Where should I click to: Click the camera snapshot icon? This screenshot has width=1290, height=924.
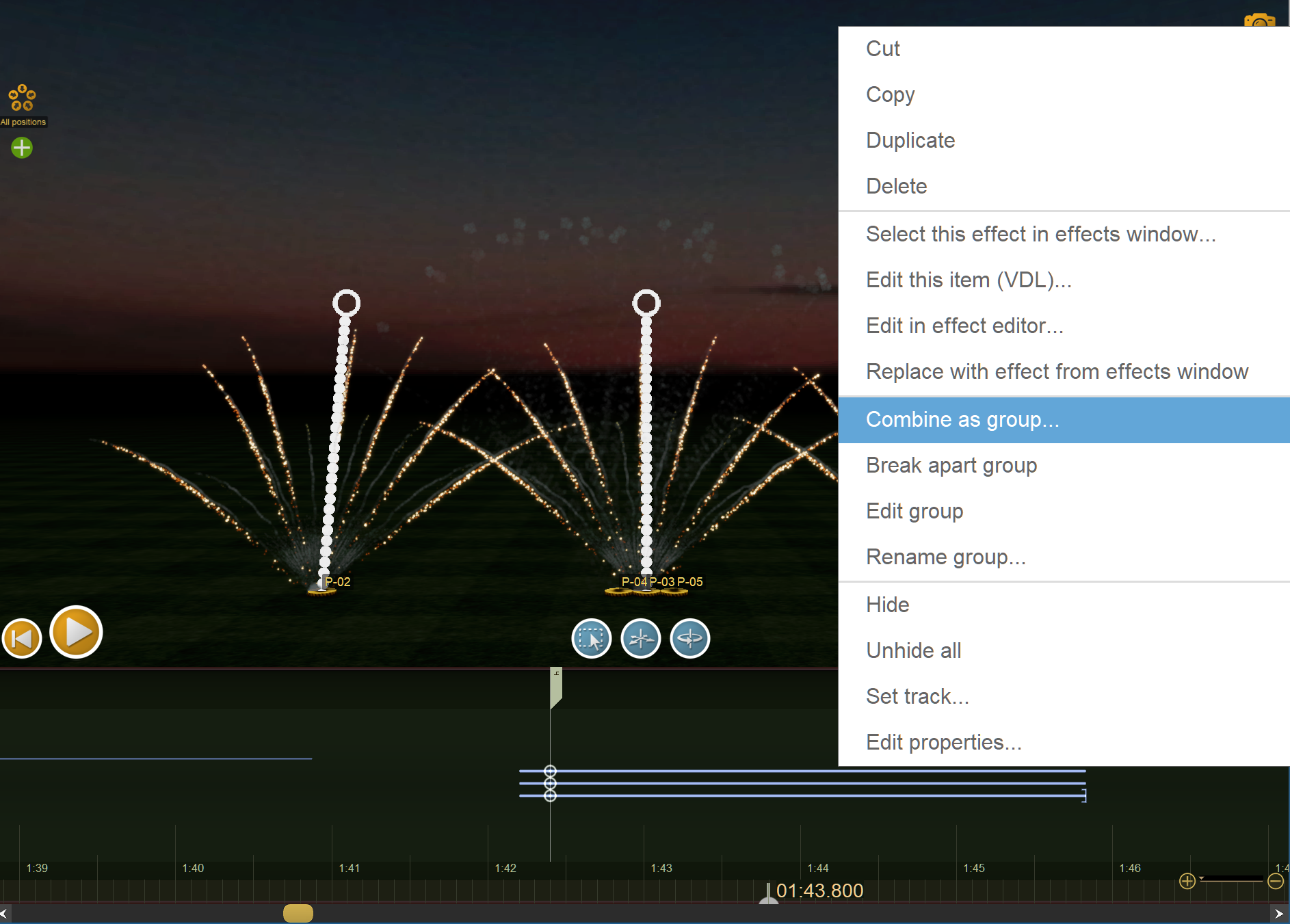pos(1260,20)
